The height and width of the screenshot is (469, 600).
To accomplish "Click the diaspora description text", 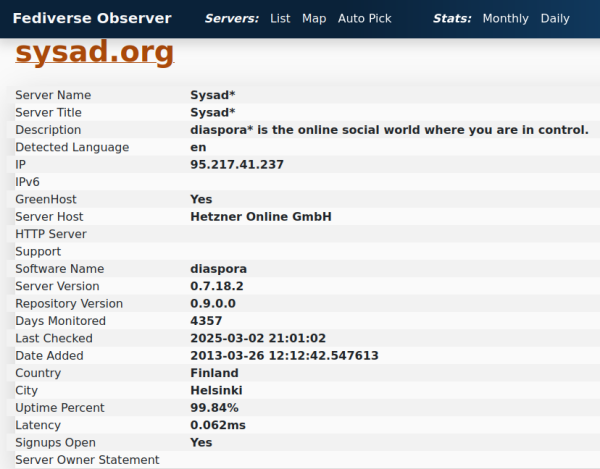I will (389, 130).
